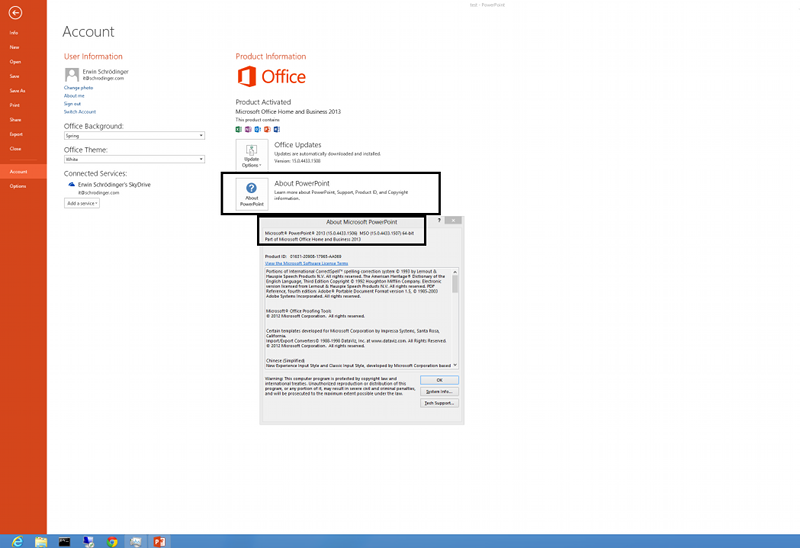Choose Print from the sidebar

[x=15, y=105]
